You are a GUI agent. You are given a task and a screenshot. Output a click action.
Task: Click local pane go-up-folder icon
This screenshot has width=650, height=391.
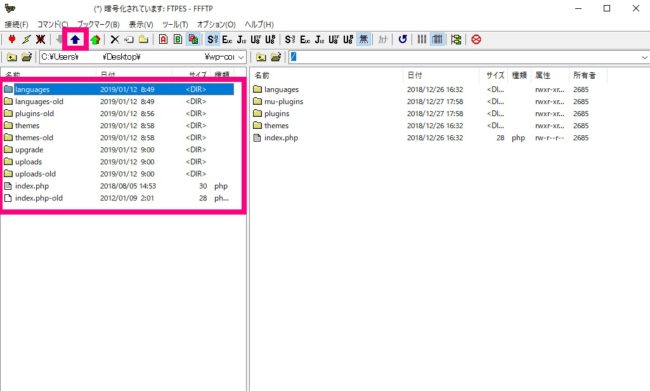tap(12, 57)
